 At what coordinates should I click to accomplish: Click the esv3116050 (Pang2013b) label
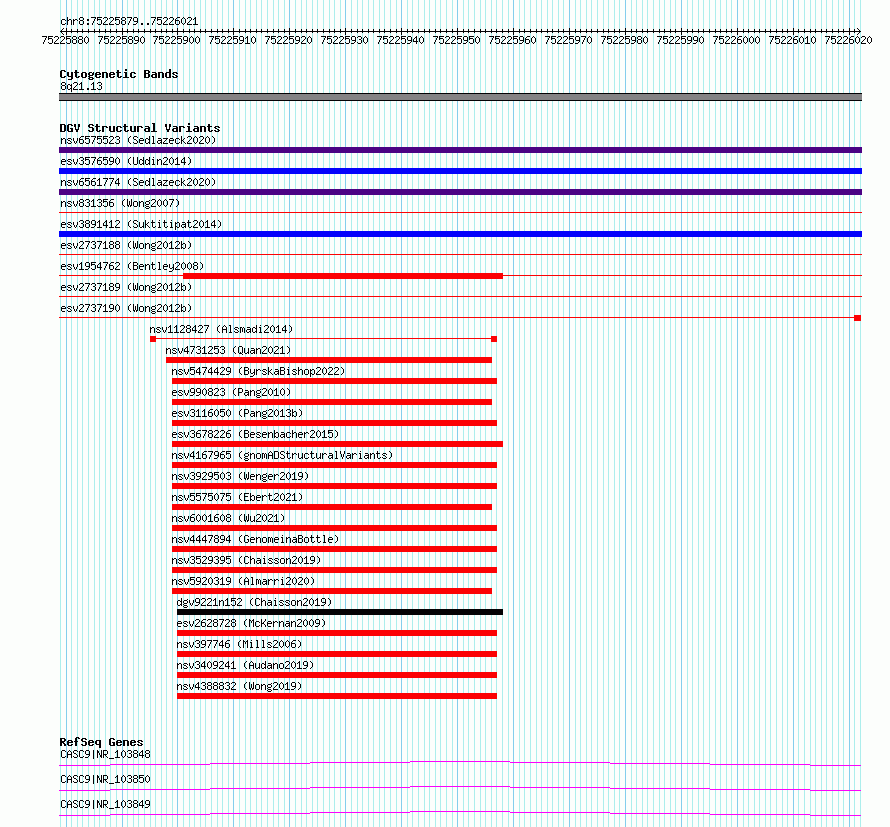pyautogui.click(x=237, y=413)
